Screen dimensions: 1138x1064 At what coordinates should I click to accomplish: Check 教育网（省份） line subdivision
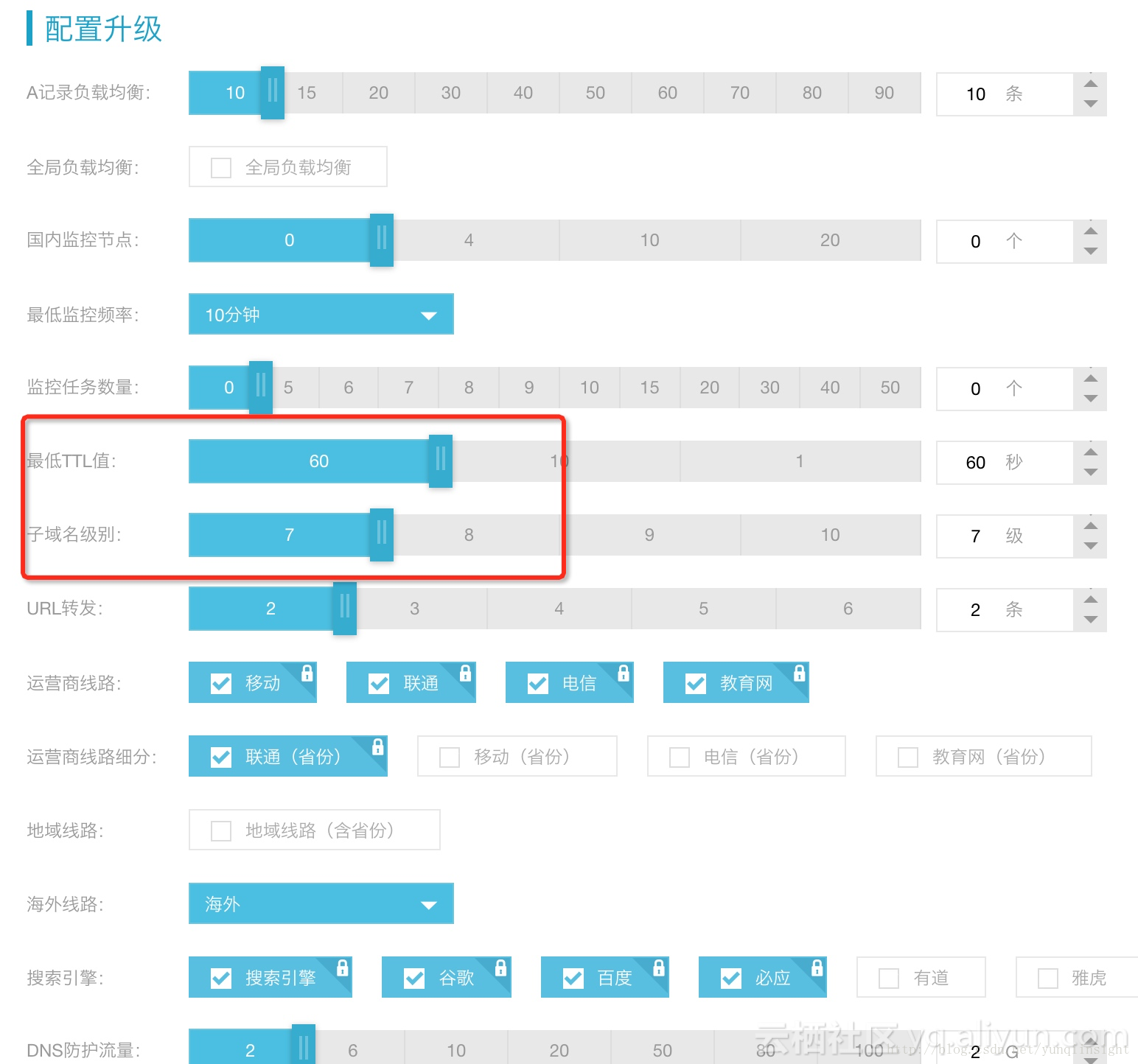[x=908, y=757]
